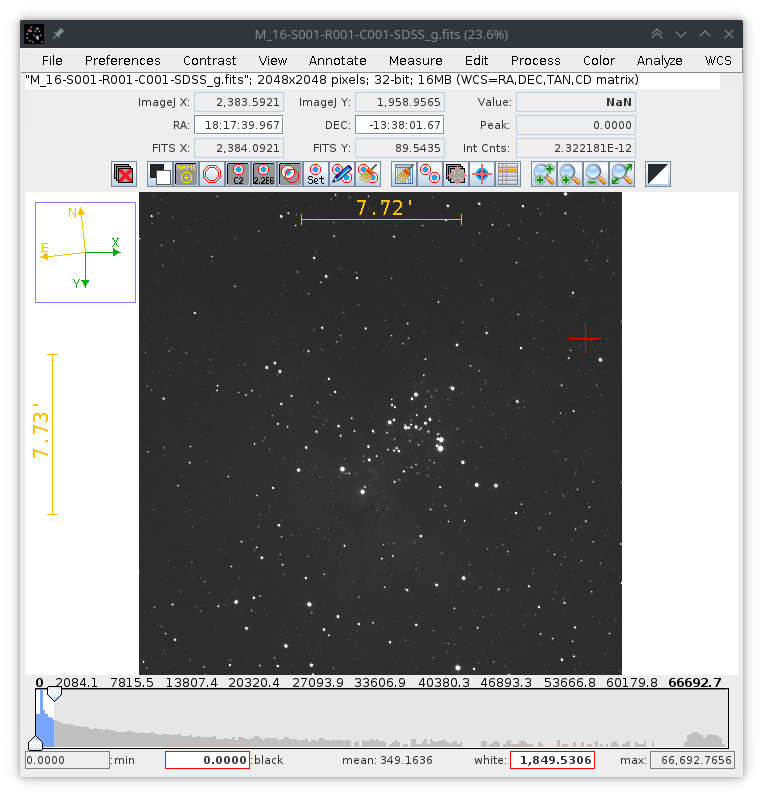Viewport: 763px width, 797px height.
Task: Click the single-plus zoom in magnifier icon
Action: pyautogui.click(x=570, y=174)
